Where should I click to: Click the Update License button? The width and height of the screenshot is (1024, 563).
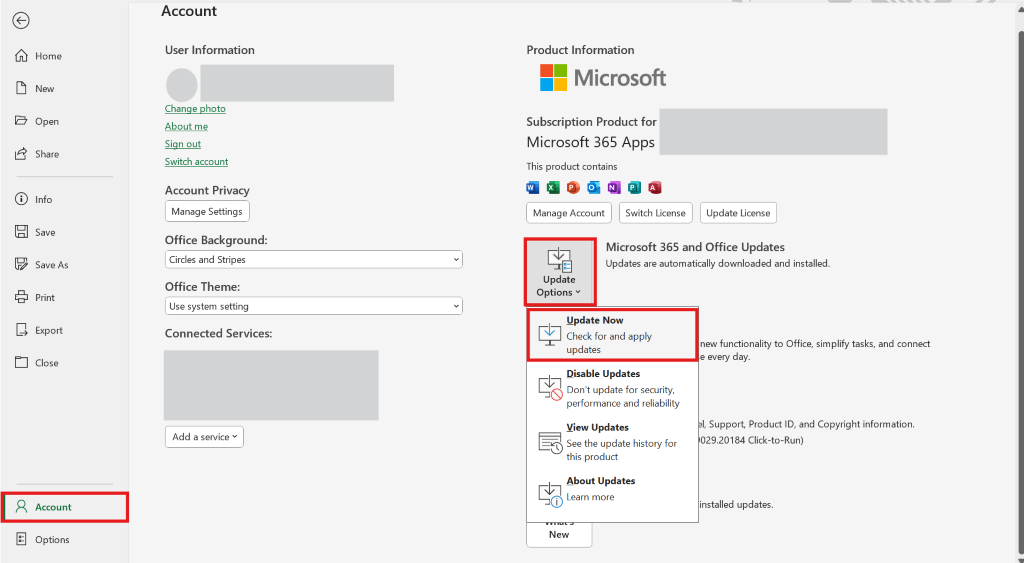tap(738, 213)
